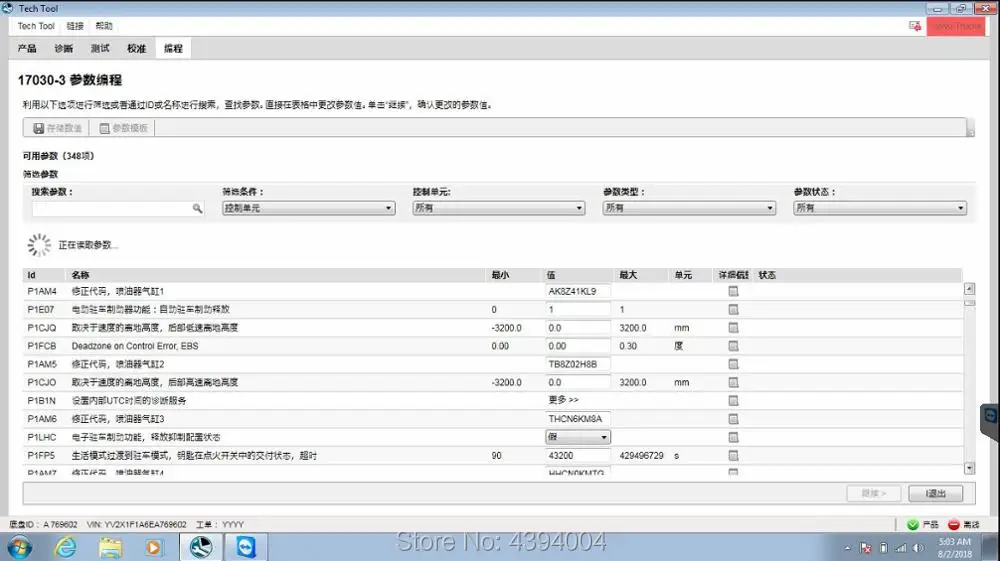This screenshot has width=1000, height=561.
Task: Switch to the 编程 tab
Action: pos(173,48)
